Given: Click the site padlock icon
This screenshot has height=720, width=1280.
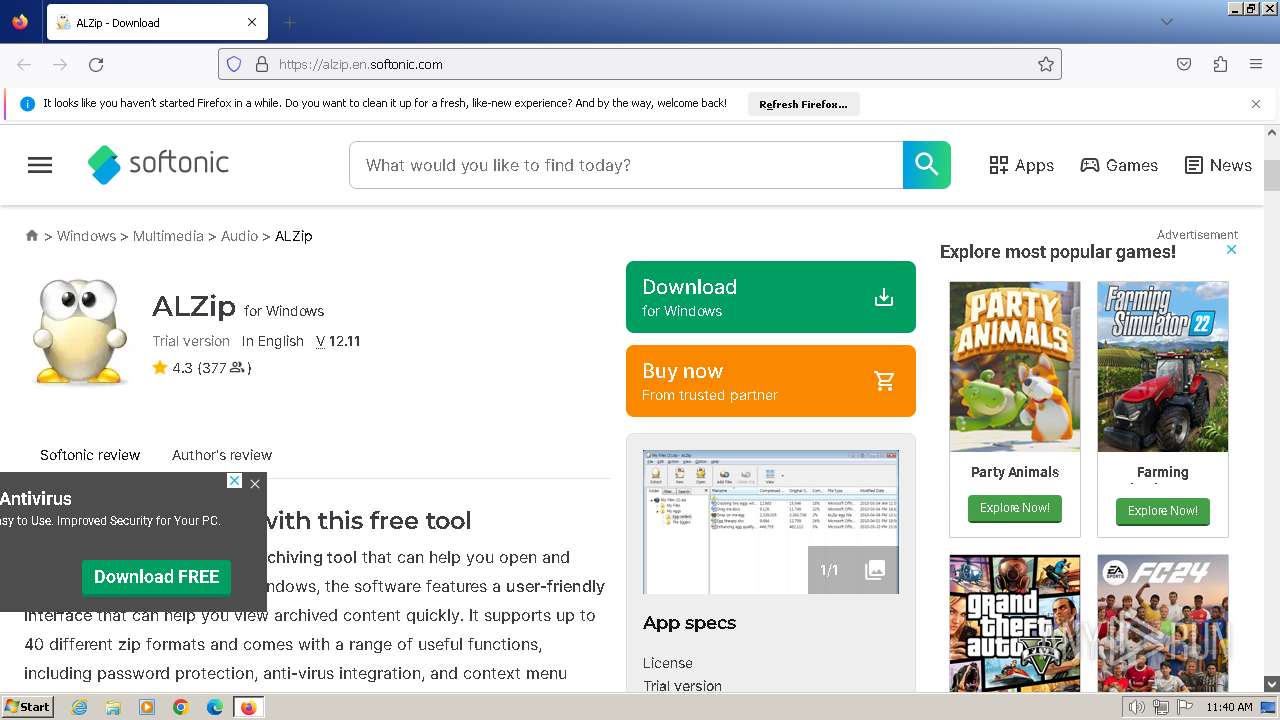Looking at the screenshot, I should pyautogui.click(x=262, y=64).
